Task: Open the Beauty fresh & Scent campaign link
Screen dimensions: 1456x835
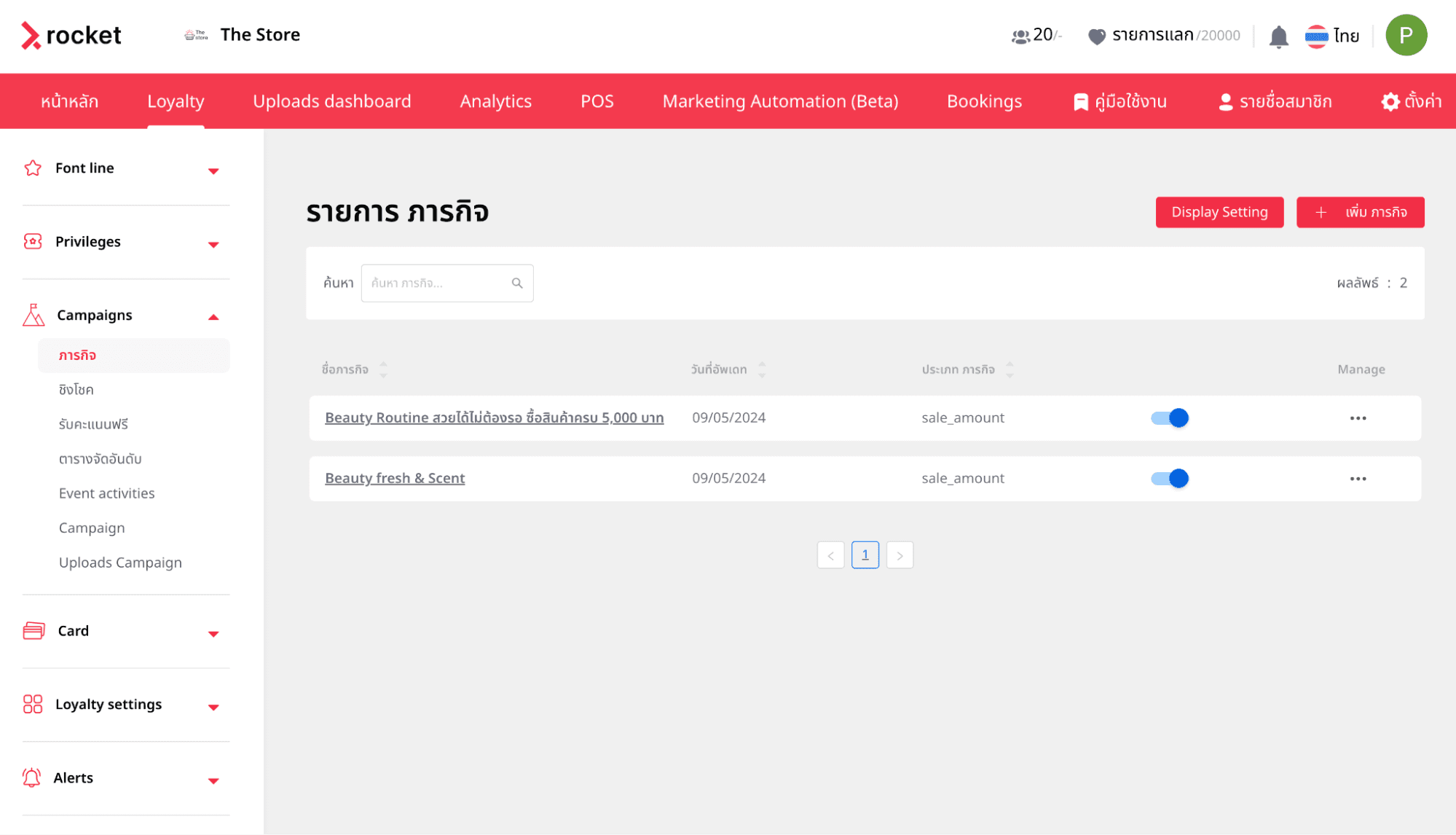Action: 395,478
